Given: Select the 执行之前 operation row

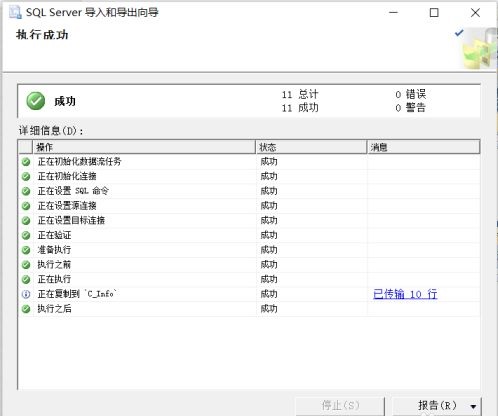Looking at the screenshot, I should tap(249, 265).
